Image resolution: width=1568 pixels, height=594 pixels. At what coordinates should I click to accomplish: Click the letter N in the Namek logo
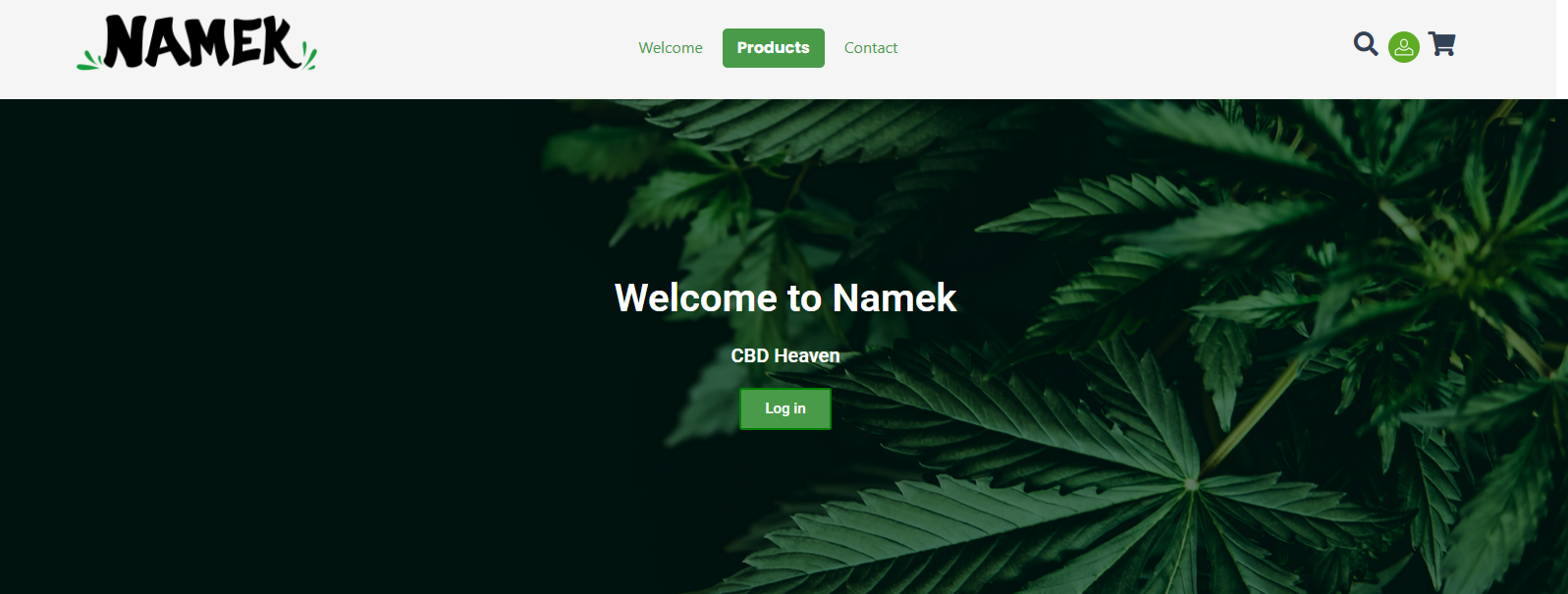click(x=127, y=43)
